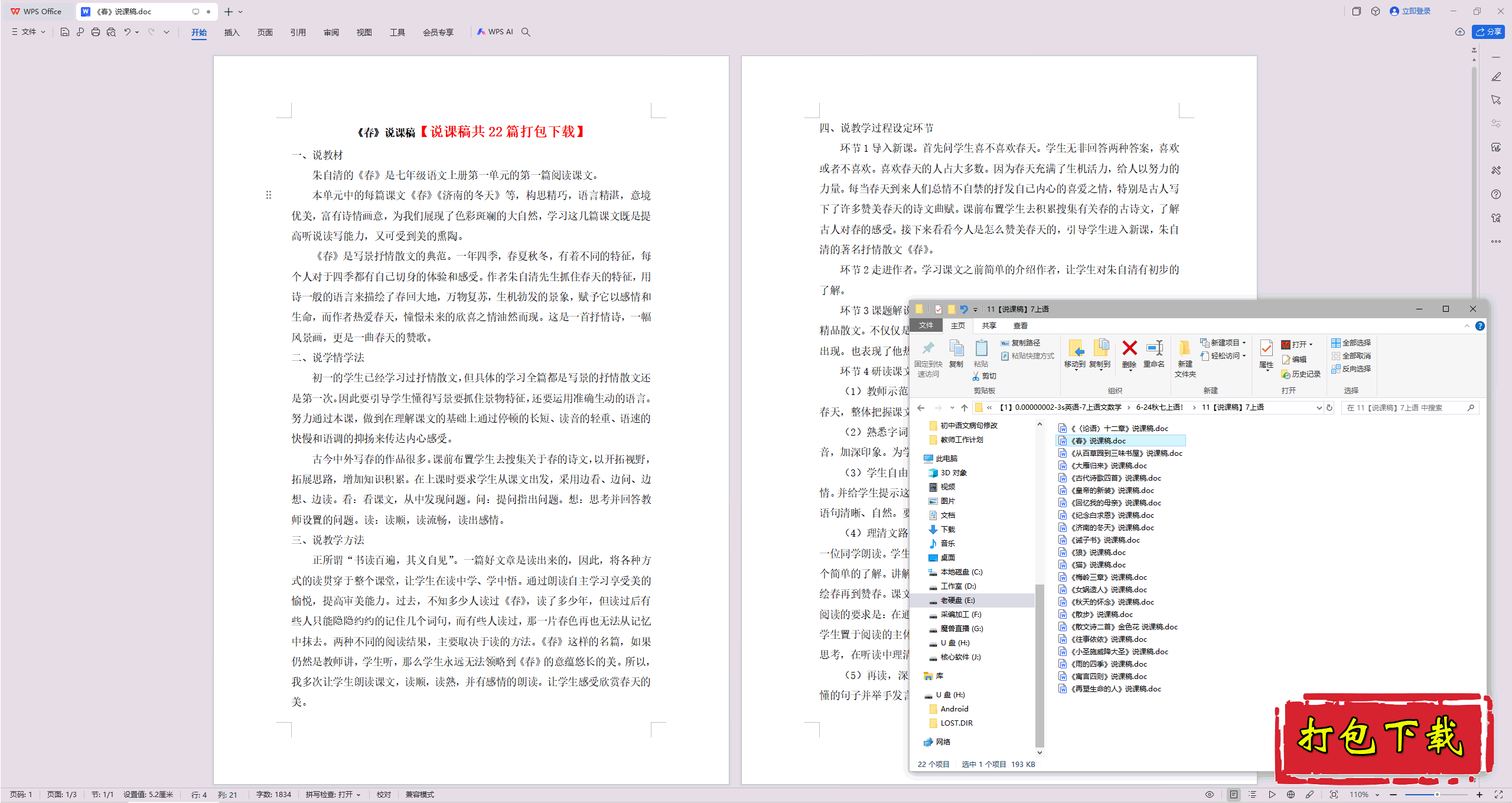Screen dimensions: 1512x803
Task: Click the Explorer search input box
Action: pos(1410,407)
